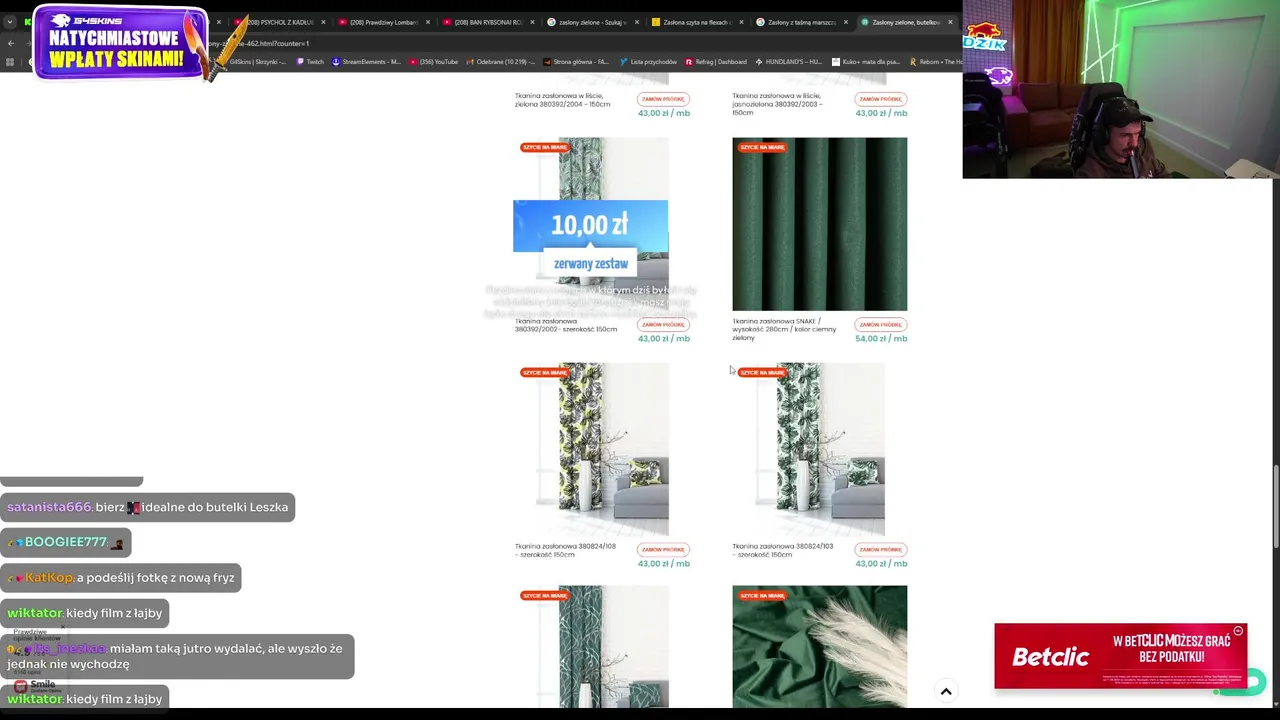Viewport: 1280px width, 720px height.
Task: Open the dark green SNAKE curtain thumbnail
Action: [x=819, y=224]
